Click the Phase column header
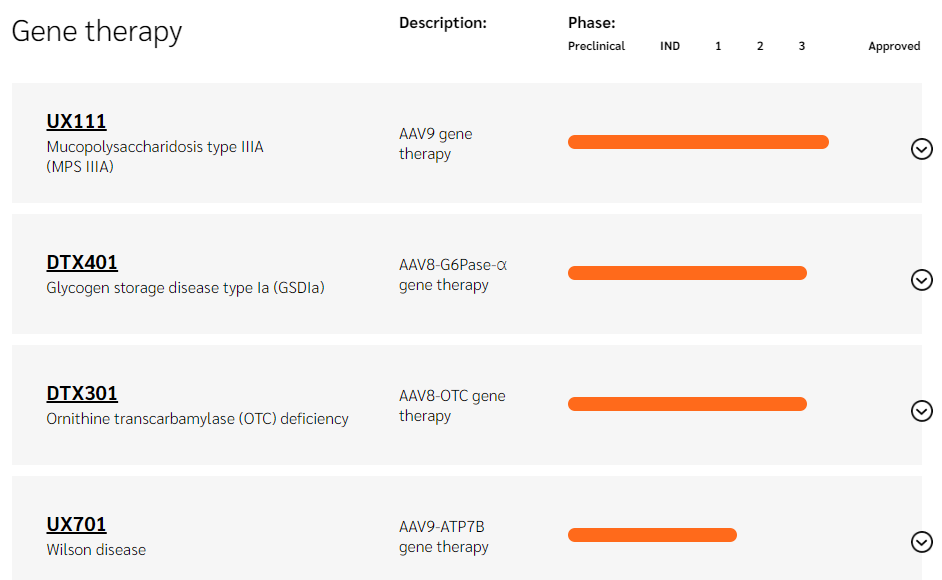 [x=592, y=23]
